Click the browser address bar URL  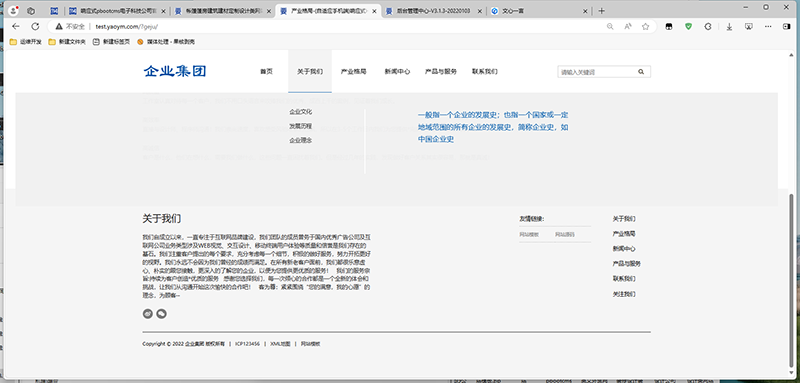[128, 27]
